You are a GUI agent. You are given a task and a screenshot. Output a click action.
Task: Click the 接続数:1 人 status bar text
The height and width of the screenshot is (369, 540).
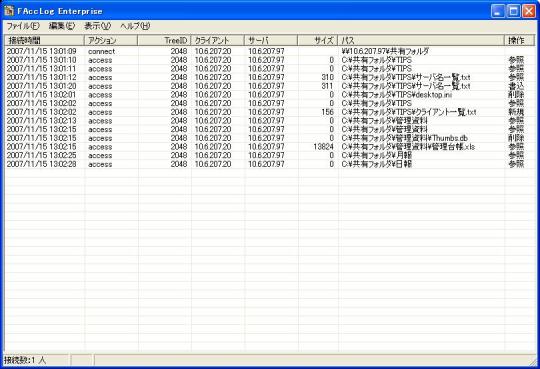tap(25, 360)
